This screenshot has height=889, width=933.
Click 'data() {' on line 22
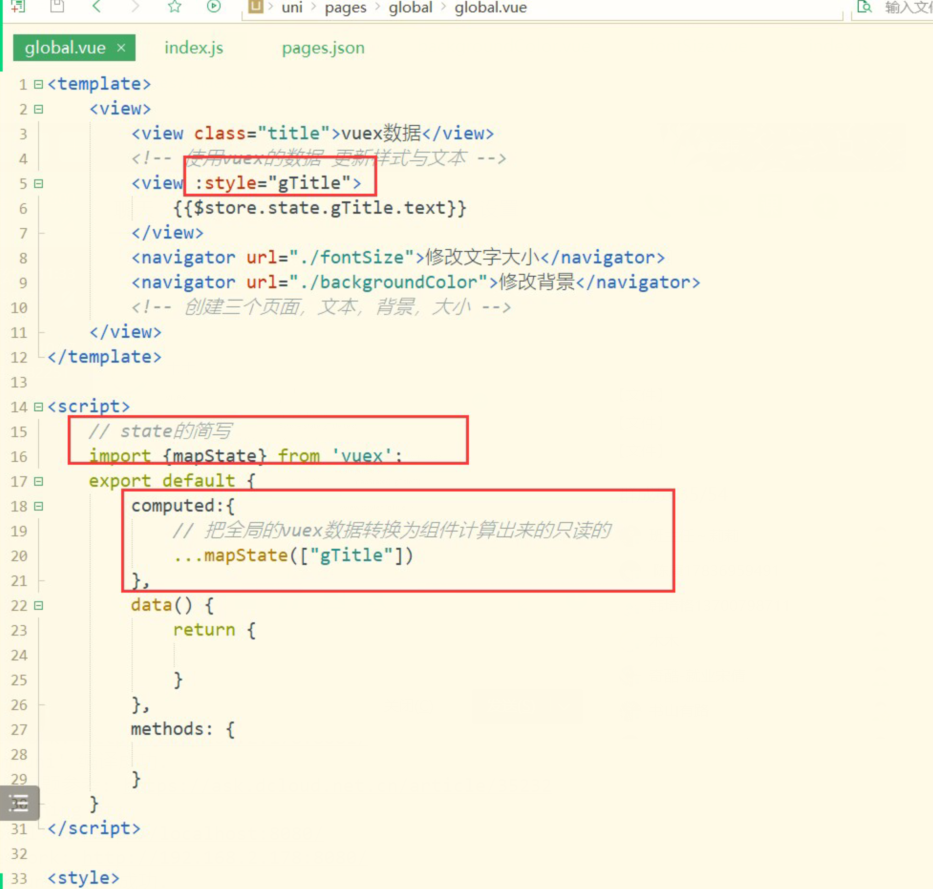click(172, 605)
